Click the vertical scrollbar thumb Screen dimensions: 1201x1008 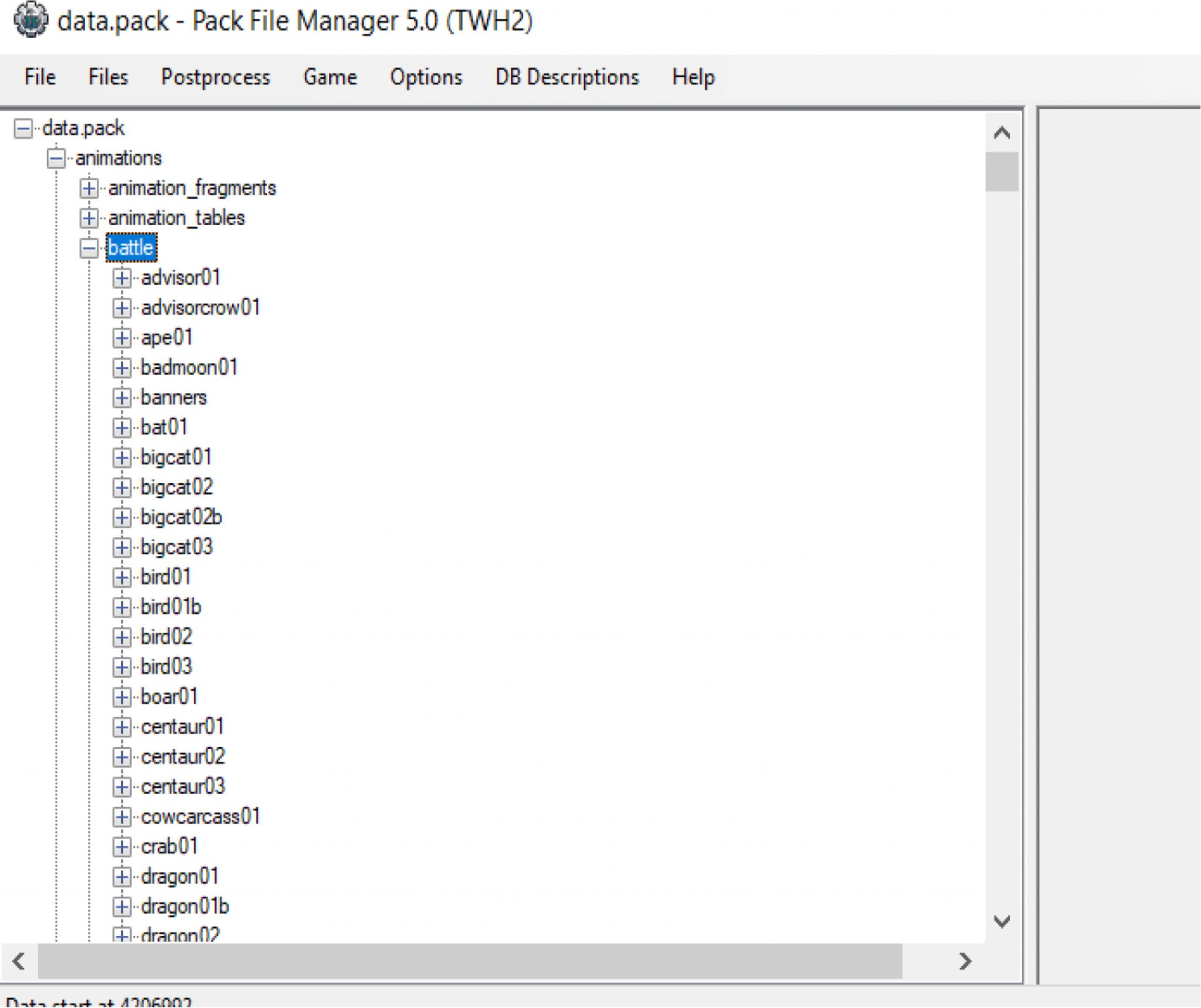pyautogui.click(x=1002, y=171)
